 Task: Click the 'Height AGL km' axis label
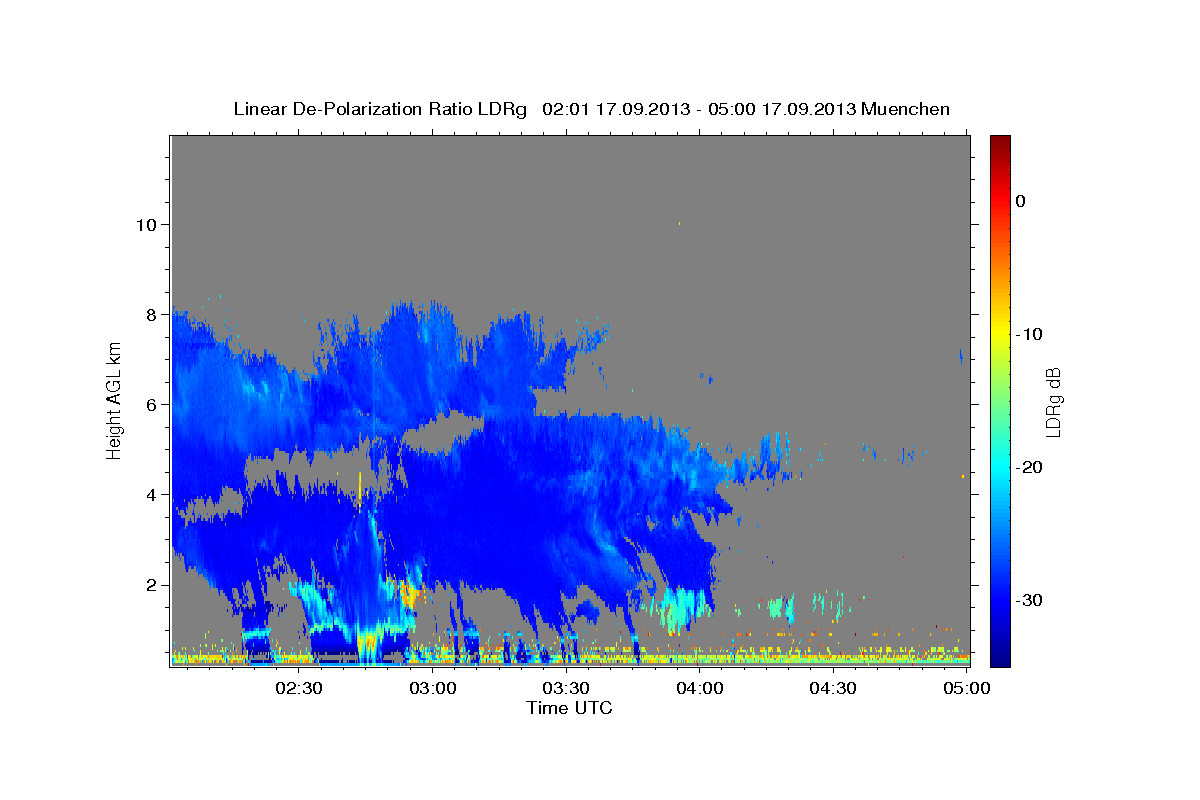pyautogui.click(x=115, y=400)
